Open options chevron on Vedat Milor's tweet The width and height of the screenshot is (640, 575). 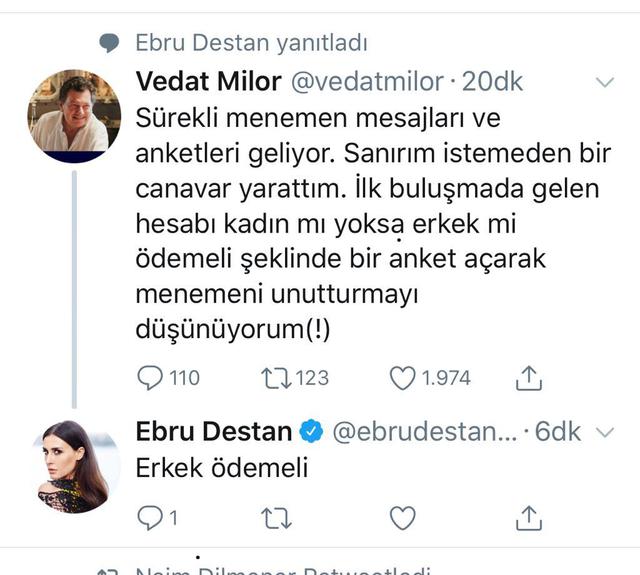(603, 81)
